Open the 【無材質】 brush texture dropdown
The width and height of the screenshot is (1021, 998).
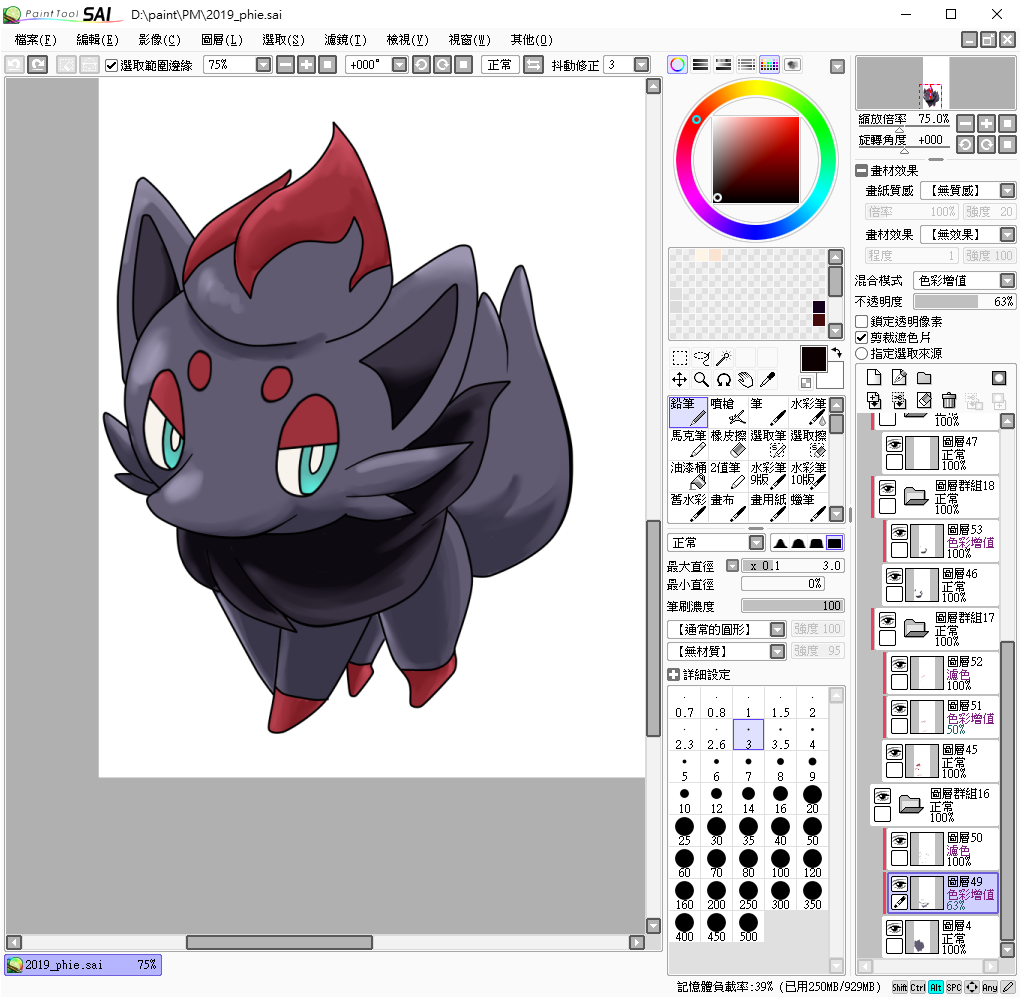[777, 652]
